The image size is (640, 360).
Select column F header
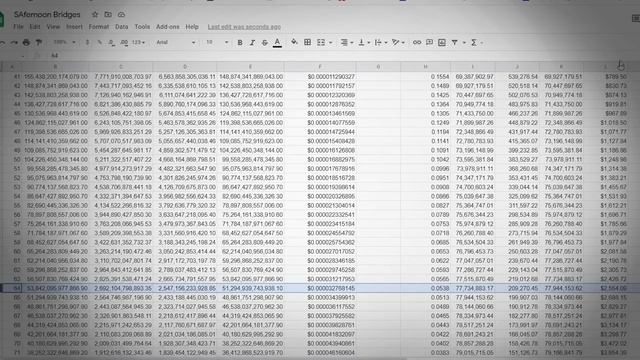pyautogui.click(x=320, y=67)
